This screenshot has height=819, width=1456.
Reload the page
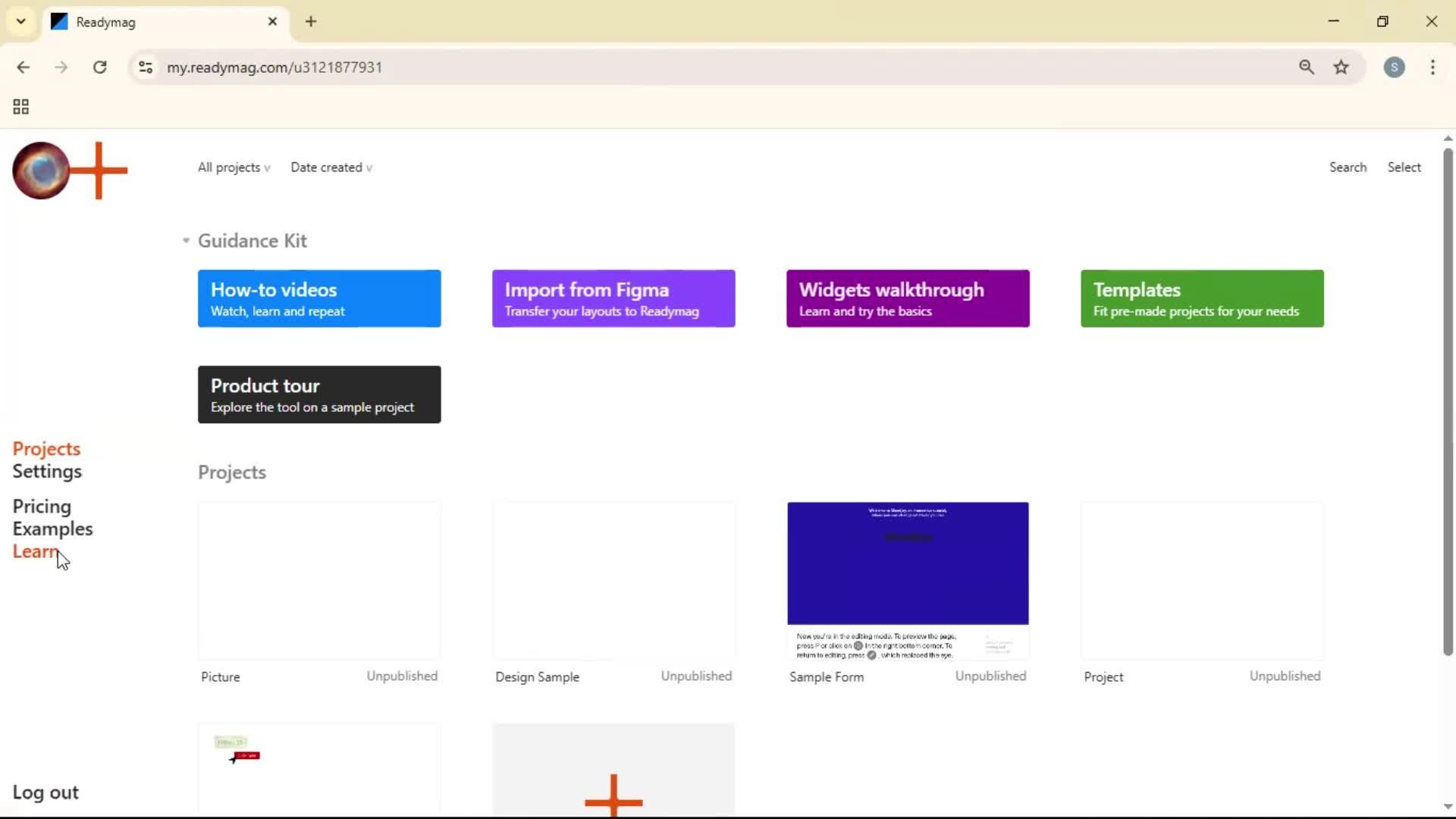[x=99, y=67]
